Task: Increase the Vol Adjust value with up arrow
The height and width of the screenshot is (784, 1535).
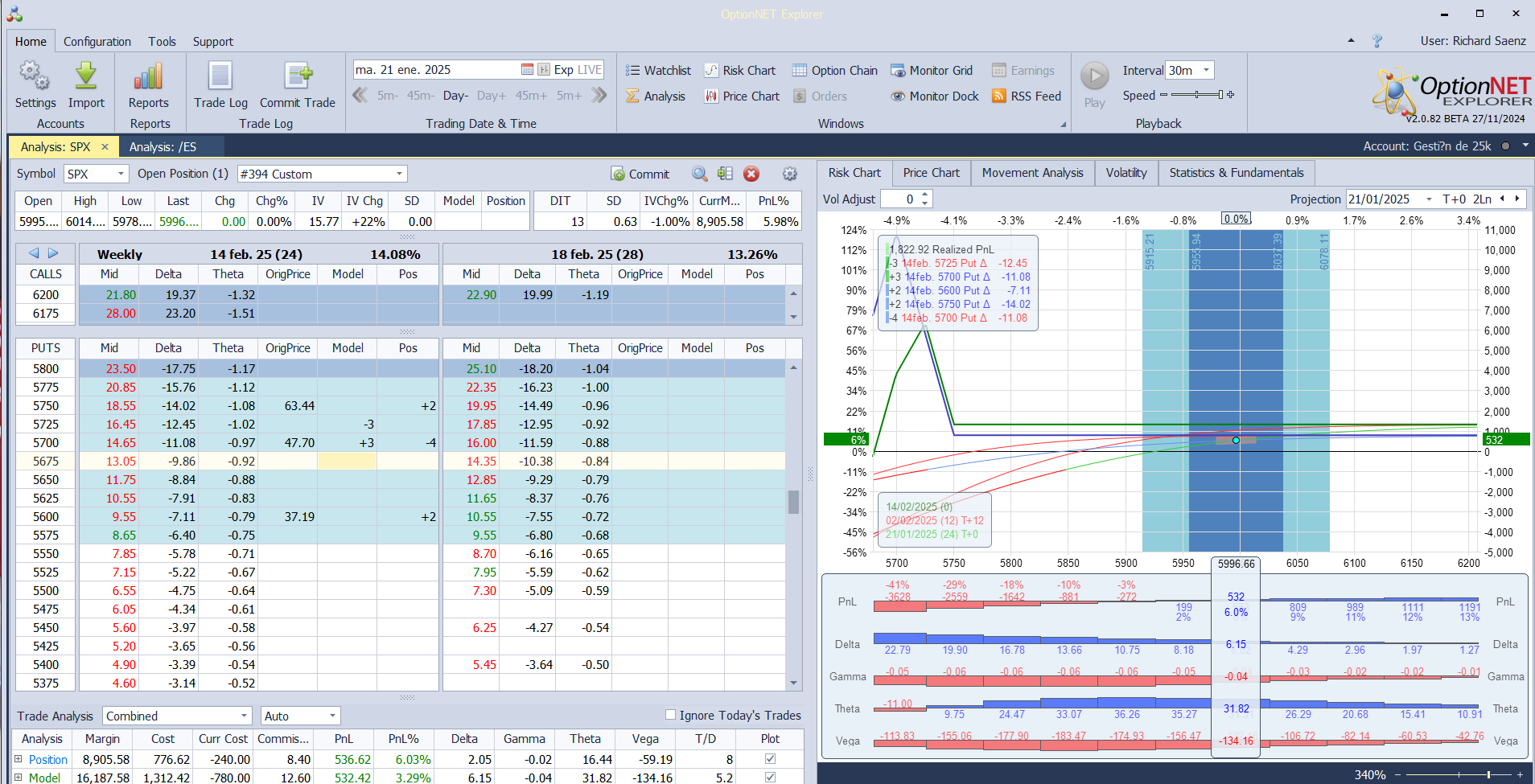Action: (925, 195)
